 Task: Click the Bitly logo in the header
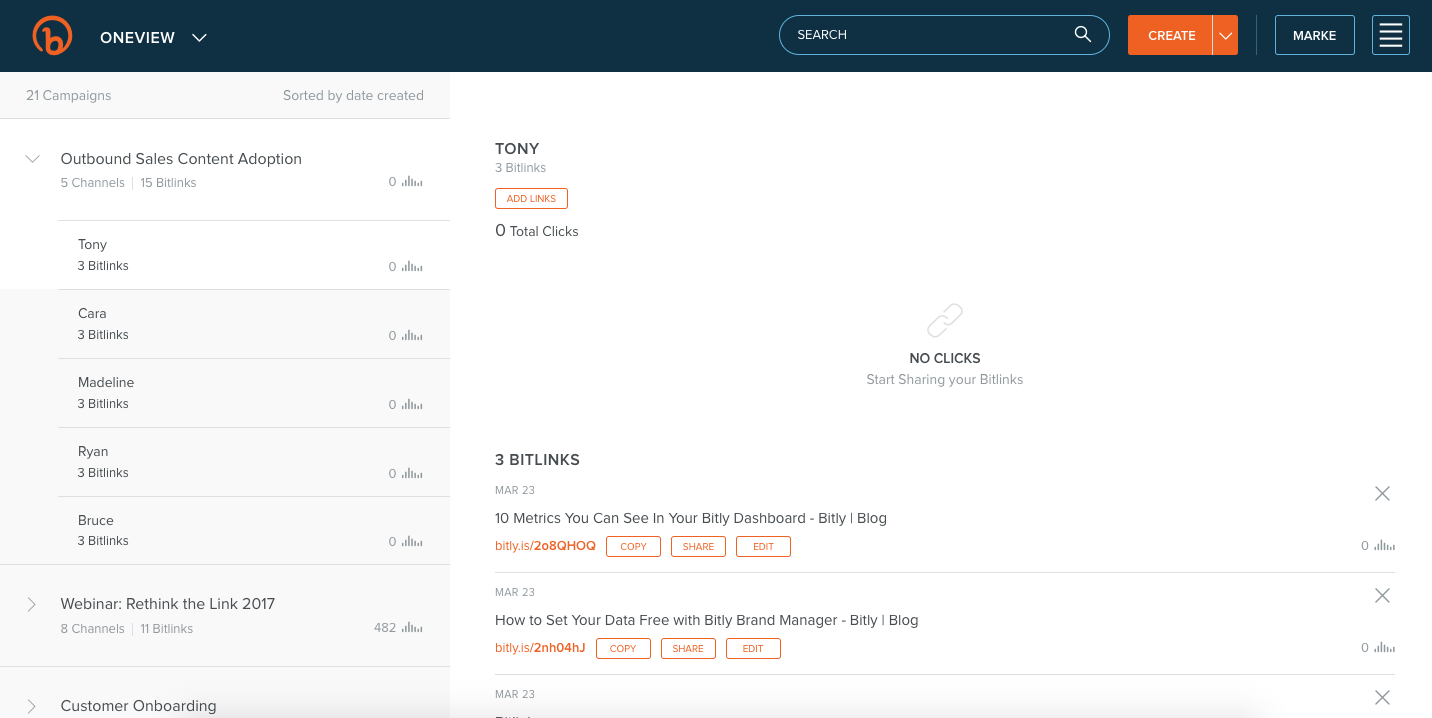pyautogui.click(x=52, y=36)
